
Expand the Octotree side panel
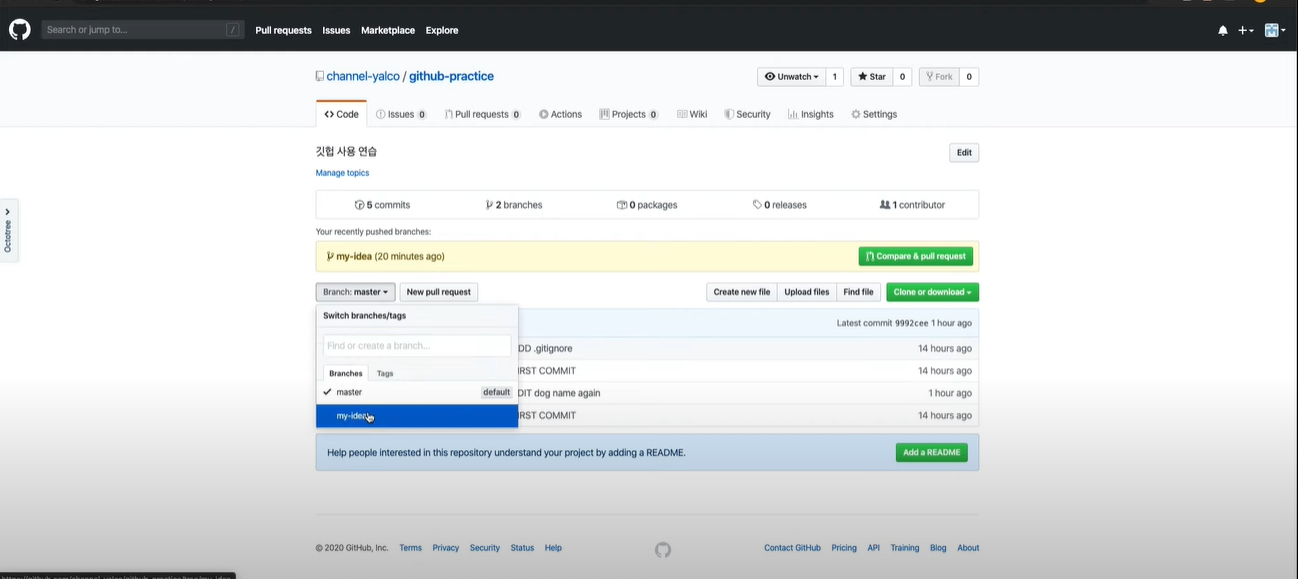point(8,231)
